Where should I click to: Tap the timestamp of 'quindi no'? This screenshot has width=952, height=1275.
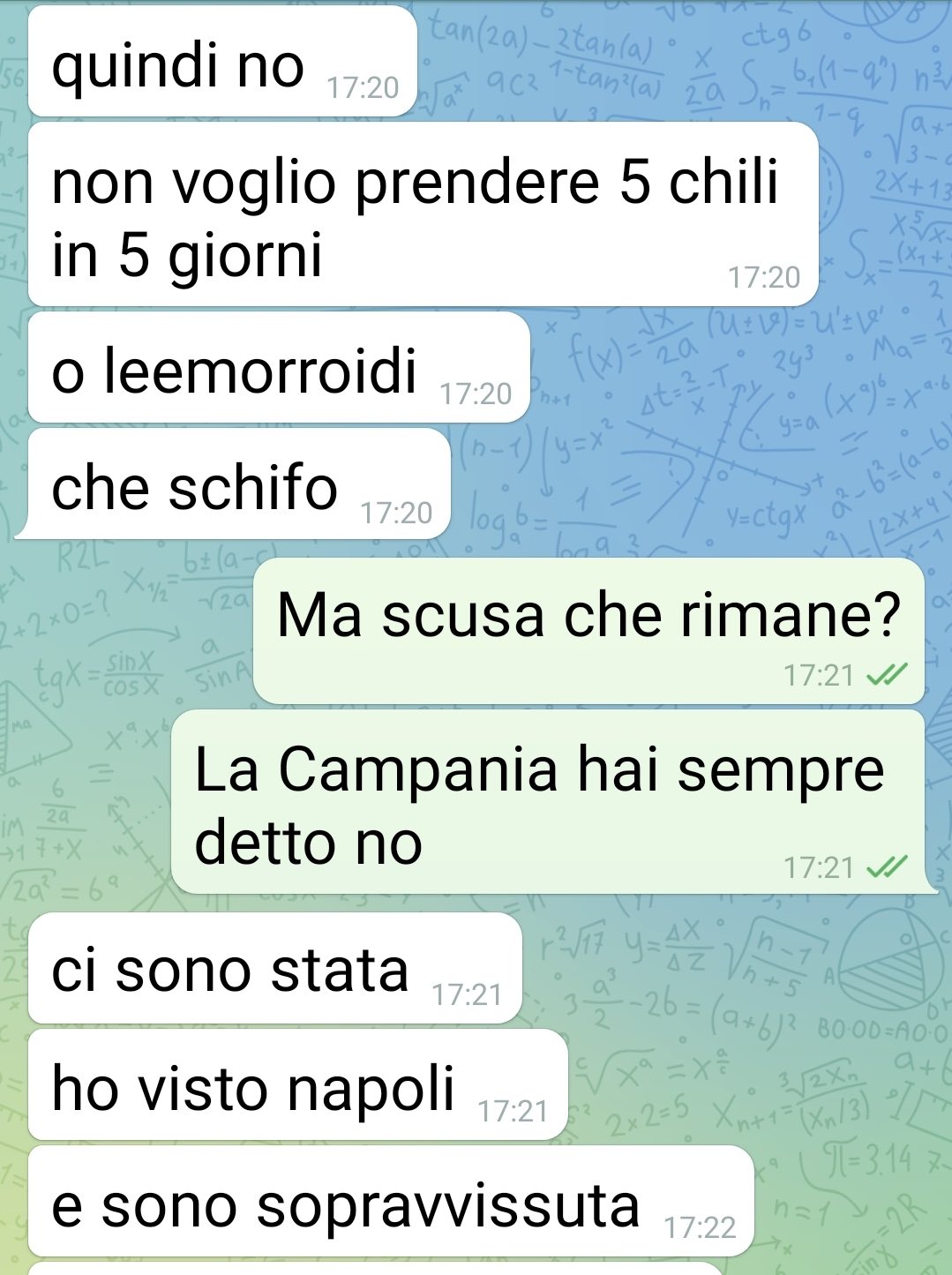(x=363, y=87)
